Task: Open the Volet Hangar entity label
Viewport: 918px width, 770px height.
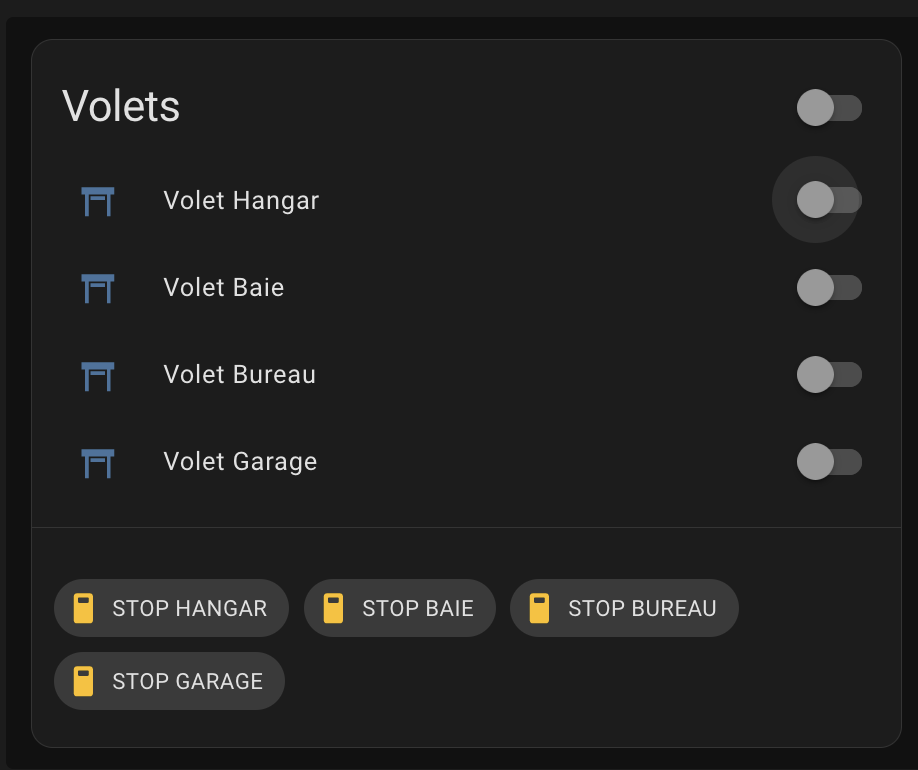Action: tap(241, 201)
